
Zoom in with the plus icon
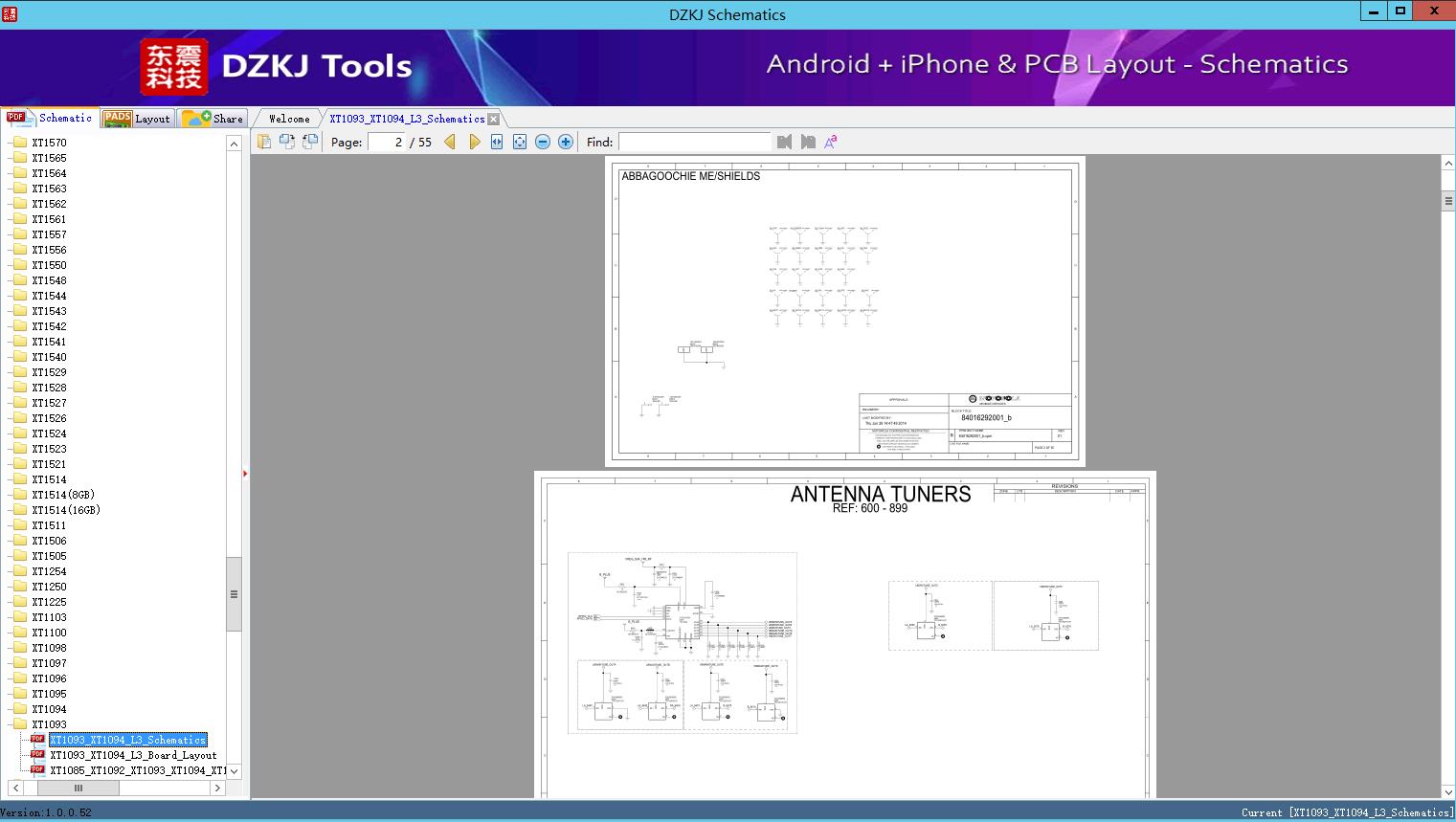(566, 142)
